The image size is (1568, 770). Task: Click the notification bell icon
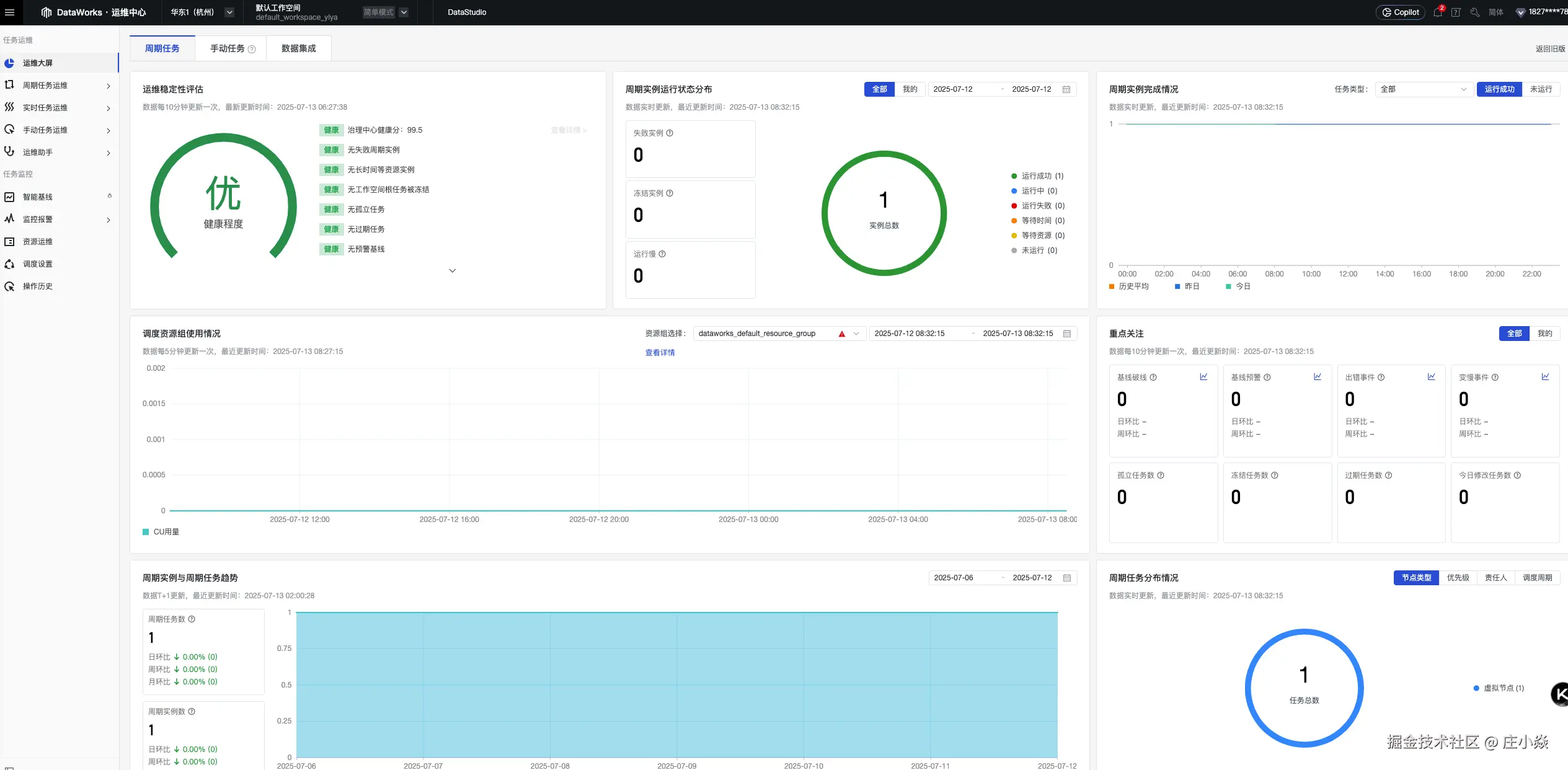[x=1437, y=12]
